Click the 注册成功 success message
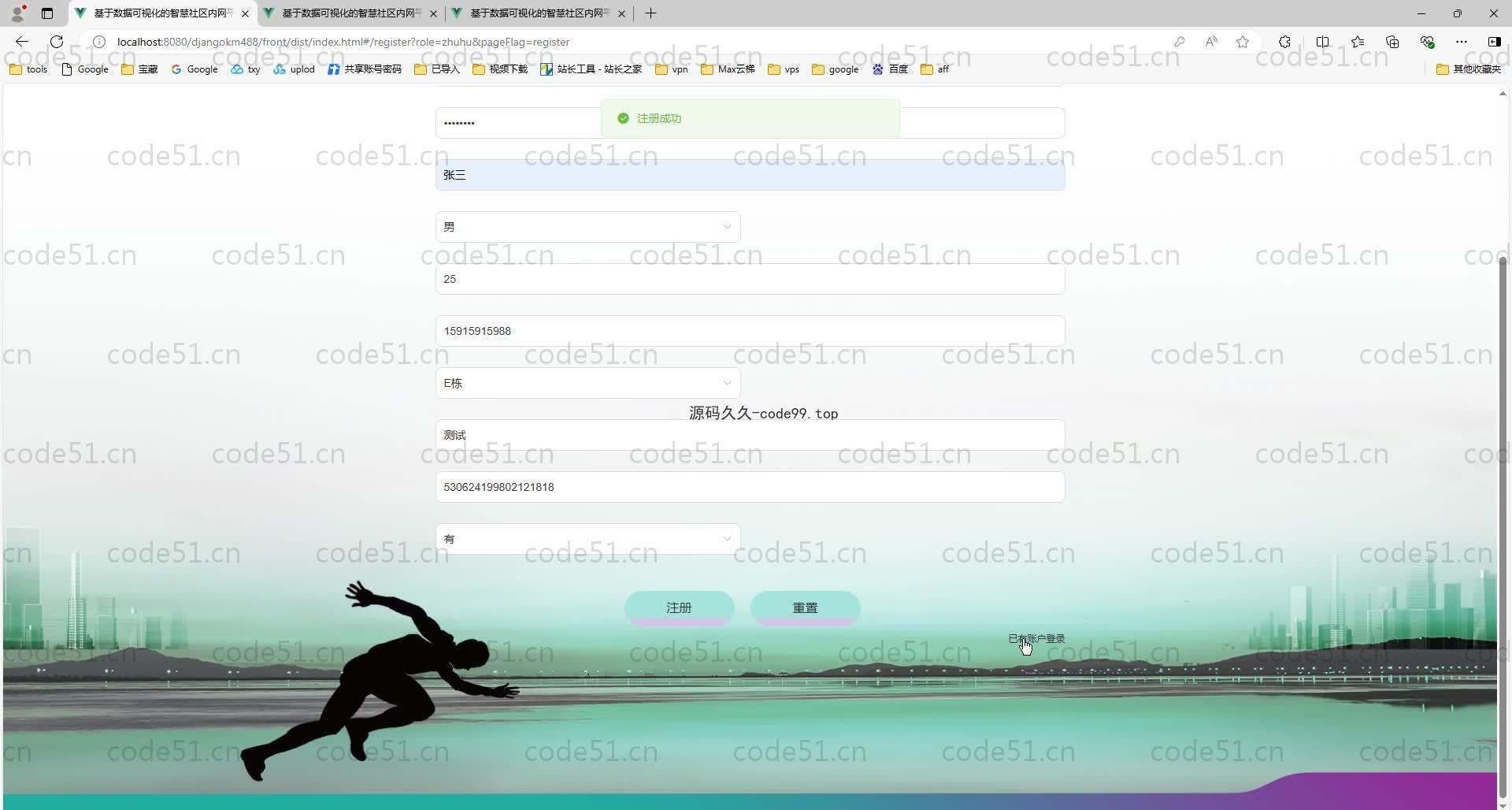The height and width of the screenshot is (810, 1512). tap(750, 118)
